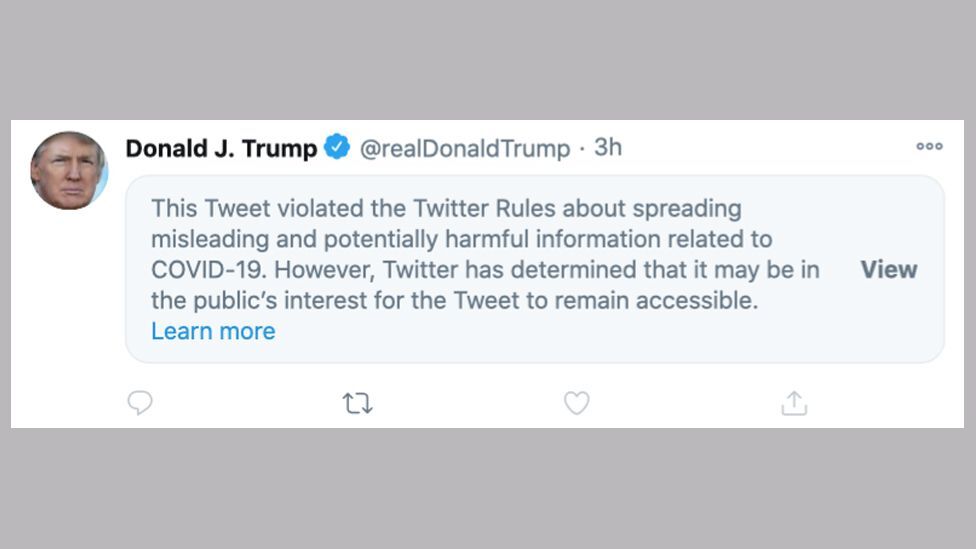Reveal the hidden tweet with View

tap(888, 270)
